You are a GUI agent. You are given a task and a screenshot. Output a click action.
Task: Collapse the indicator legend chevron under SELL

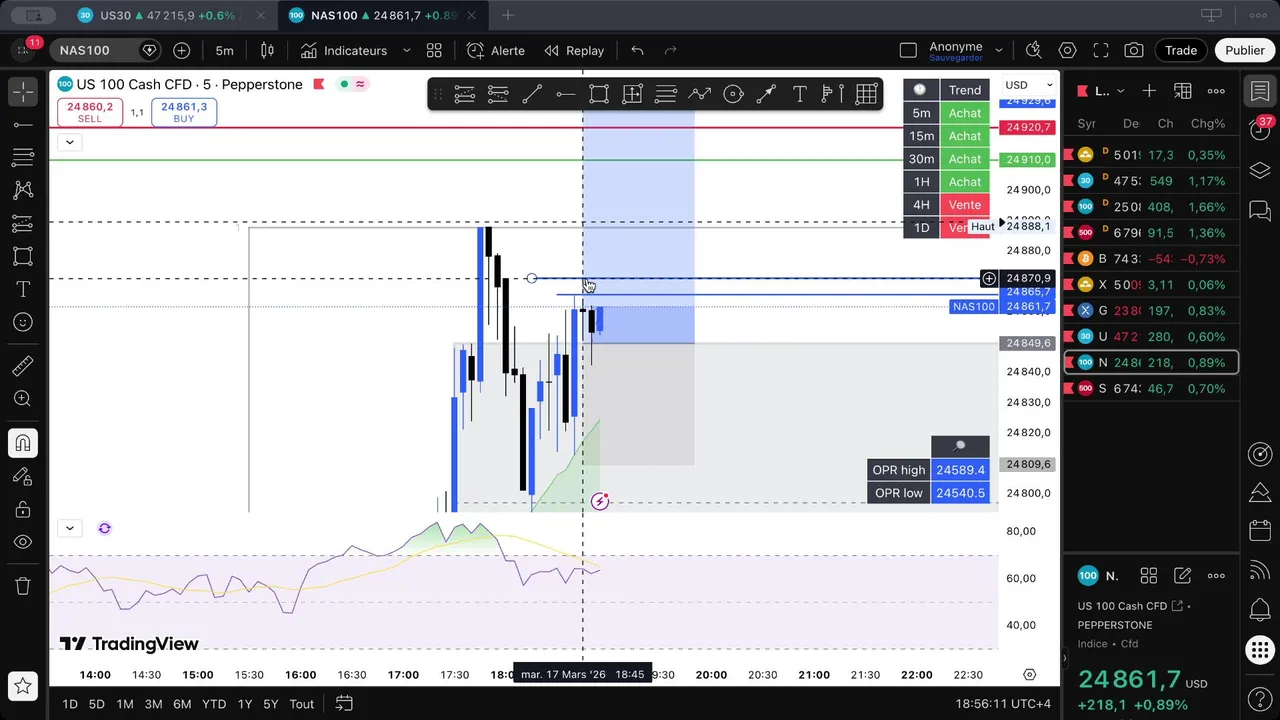(69, 142)
